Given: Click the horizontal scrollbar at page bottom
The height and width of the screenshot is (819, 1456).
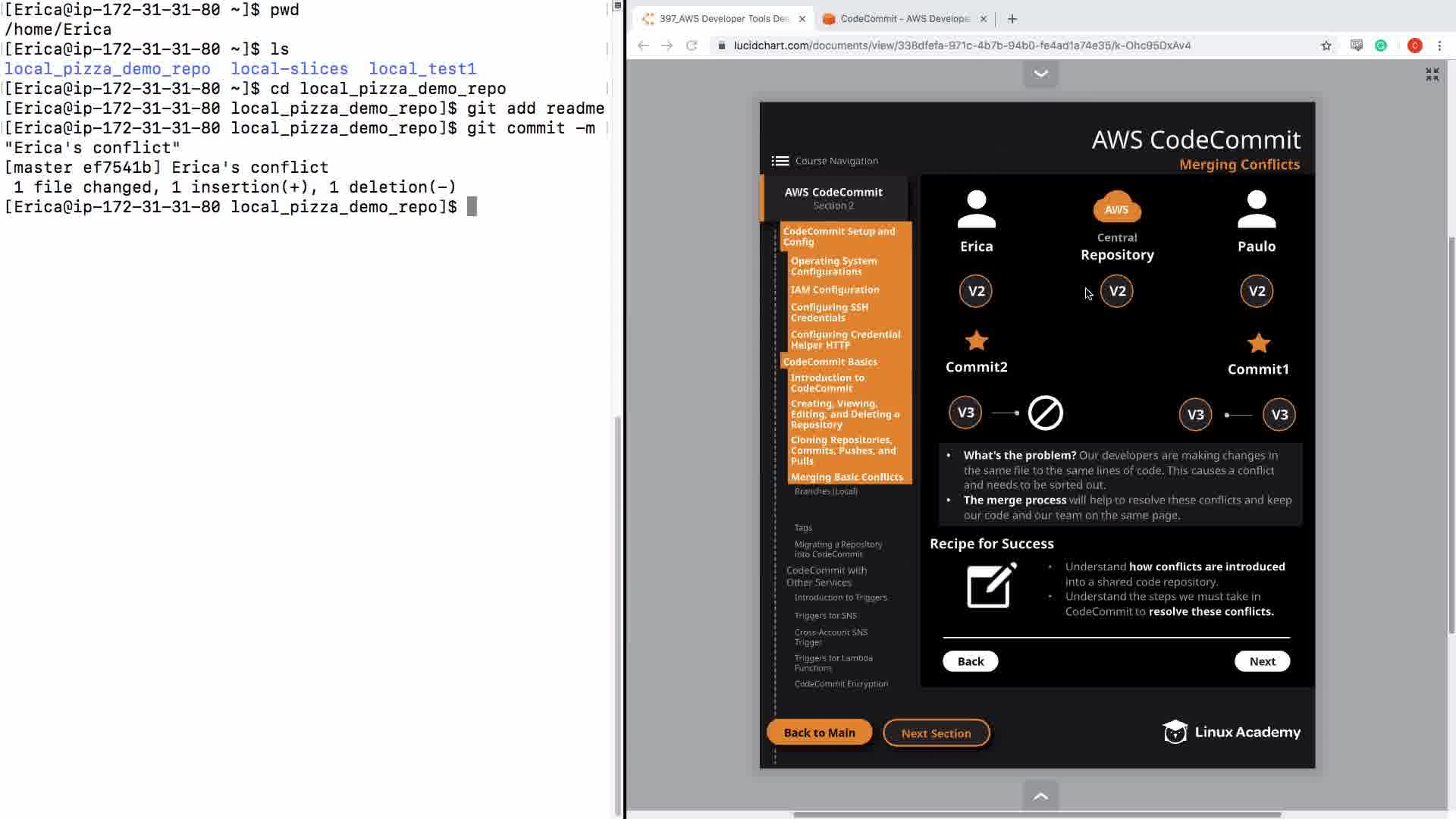Looking at the screenshot, I should [1037, 814].
